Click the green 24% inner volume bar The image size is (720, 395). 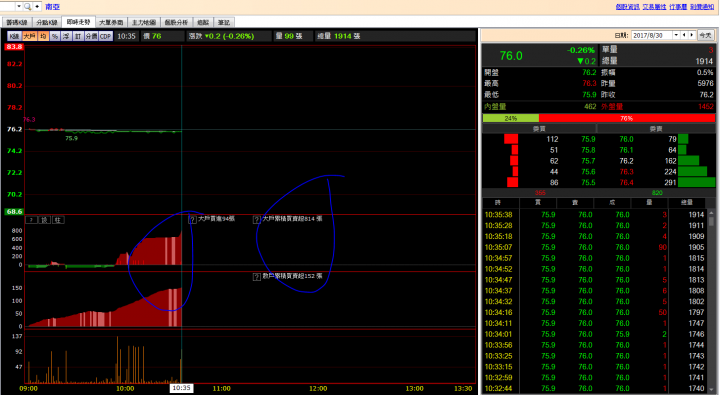tap(511, 118)
